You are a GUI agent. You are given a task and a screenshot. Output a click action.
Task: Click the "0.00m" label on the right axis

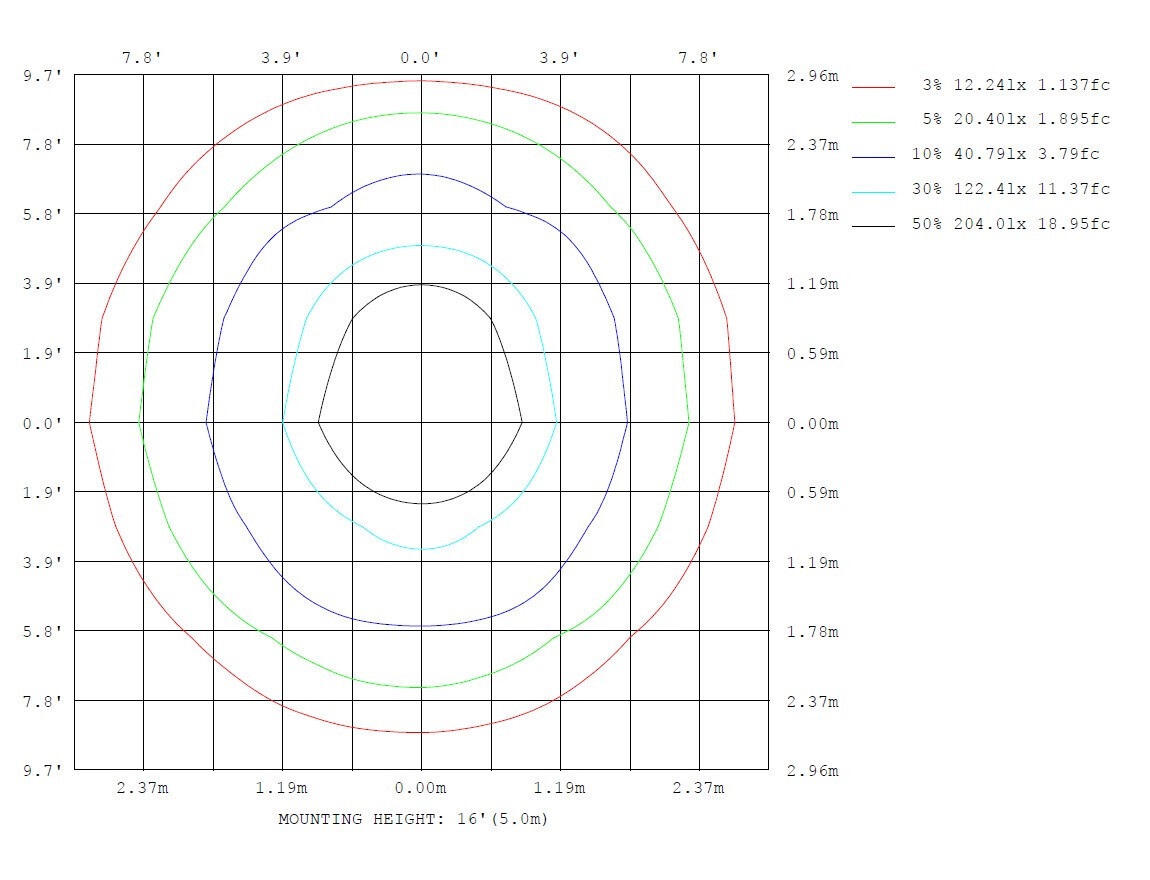click(x=813, y=424)
